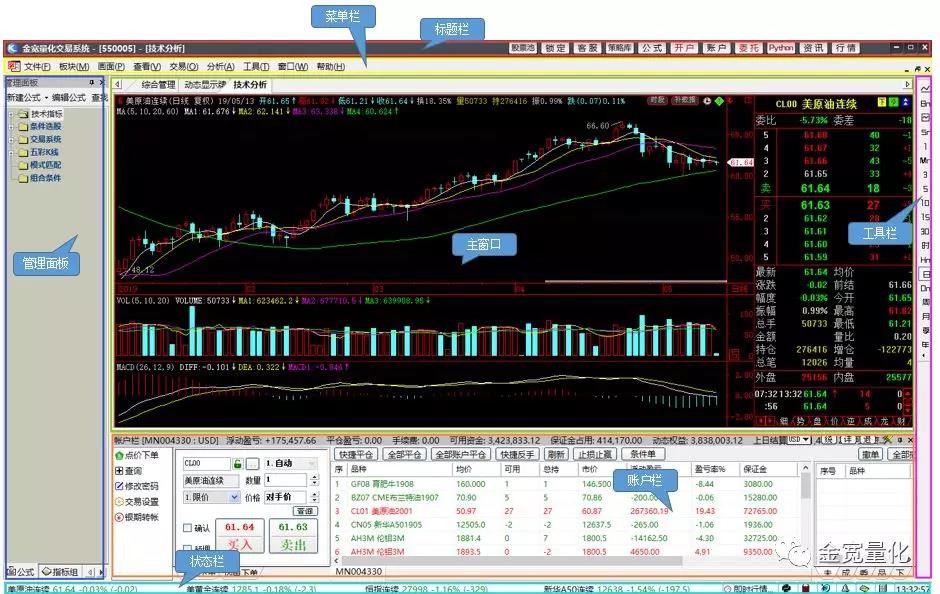Screen dimensions: 940x594
Task: Click the app logo icon in menu bar
Action: click(x=13, y=67)
